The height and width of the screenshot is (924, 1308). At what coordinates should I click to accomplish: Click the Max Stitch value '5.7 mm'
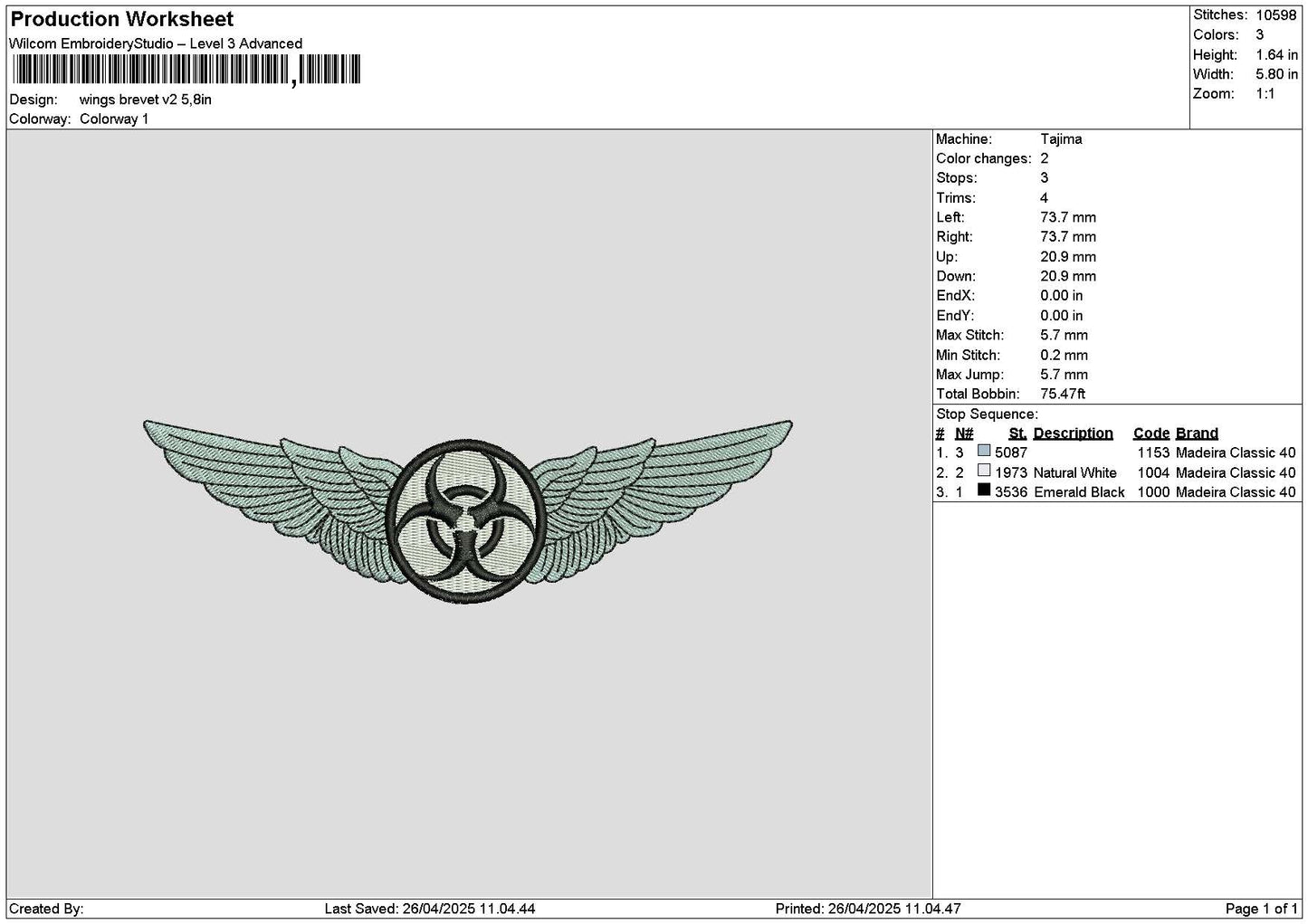pos(1065,336)
